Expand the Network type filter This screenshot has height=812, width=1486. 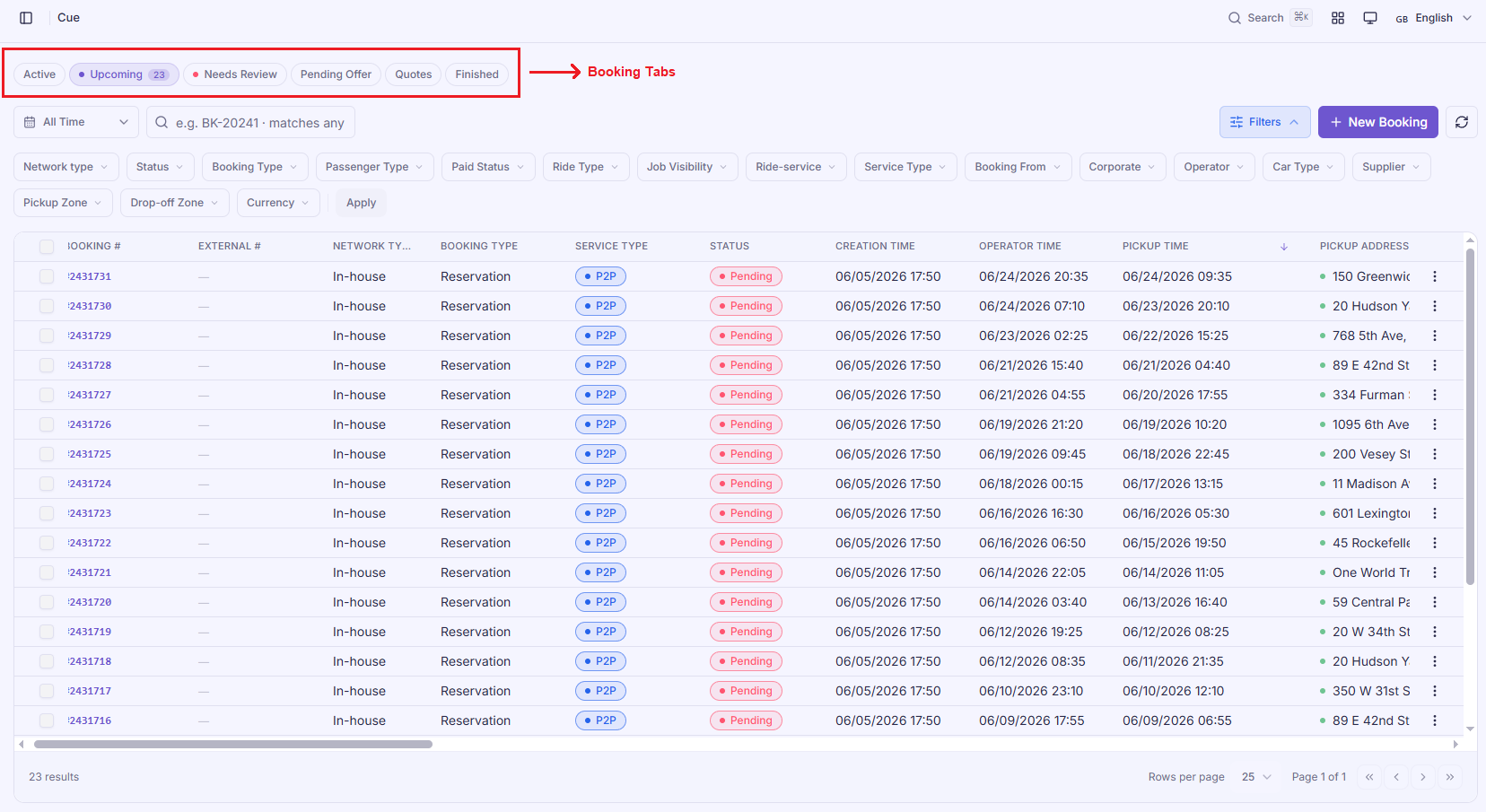point(66,167)
